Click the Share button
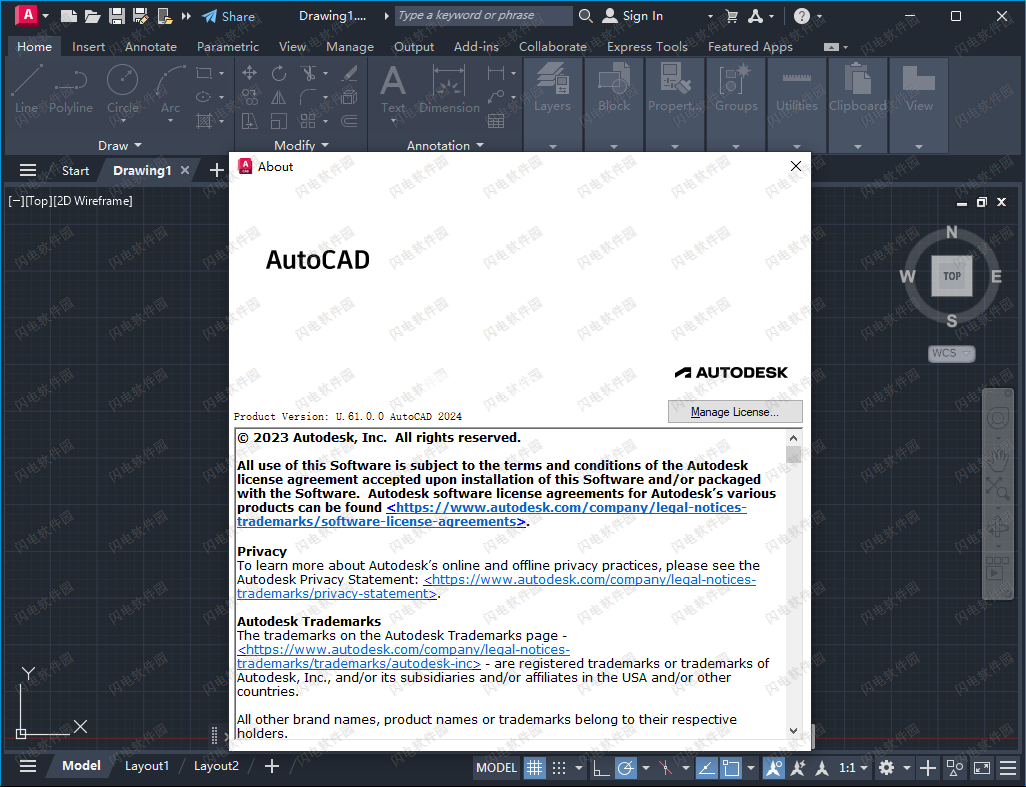The height and width of the screenshot is (787, 1026). [x=228, y=16]
